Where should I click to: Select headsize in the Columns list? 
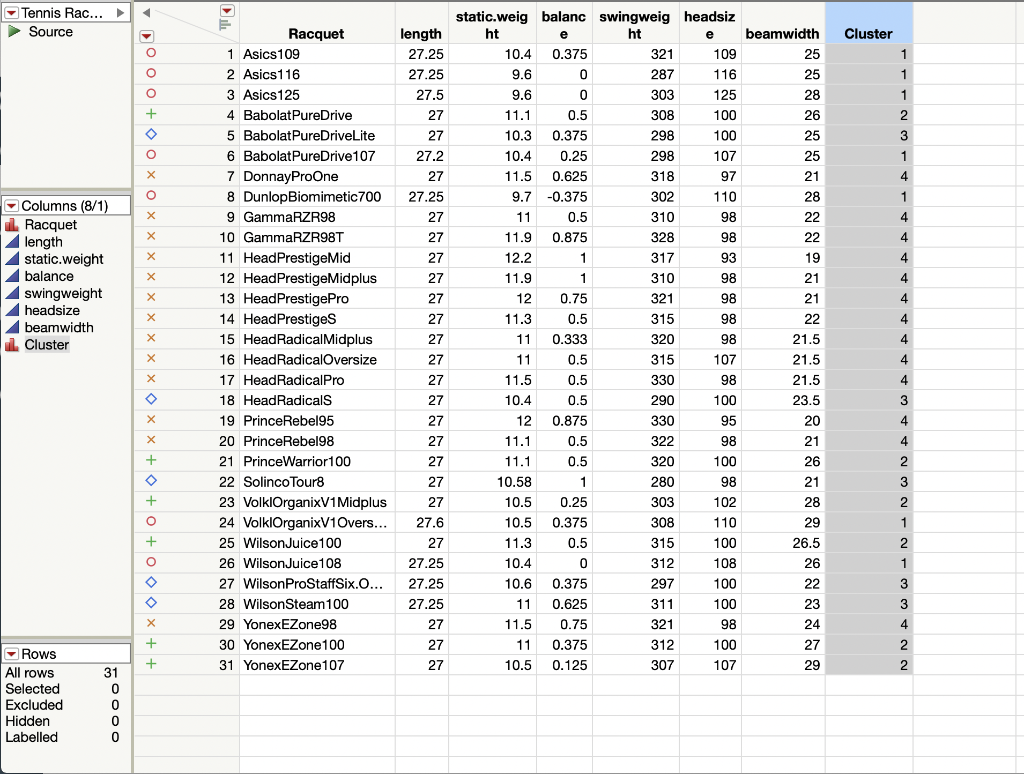click(52, 310)
